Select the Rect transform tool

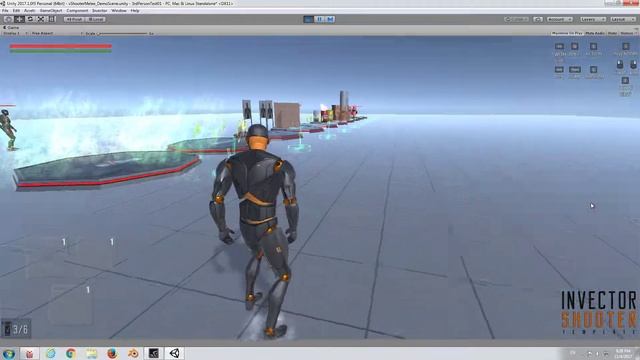point(52,19)
